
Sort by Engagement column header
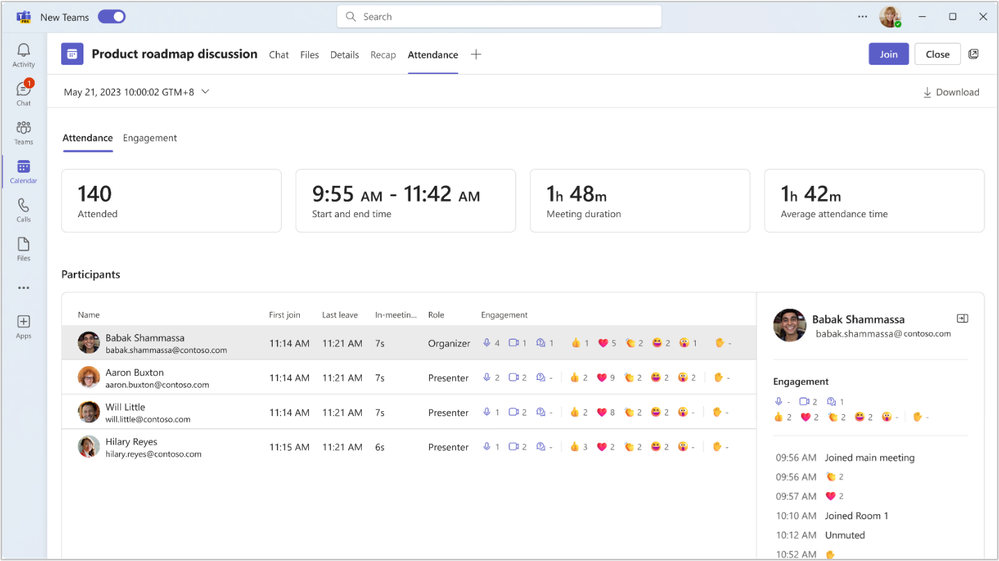504,315
